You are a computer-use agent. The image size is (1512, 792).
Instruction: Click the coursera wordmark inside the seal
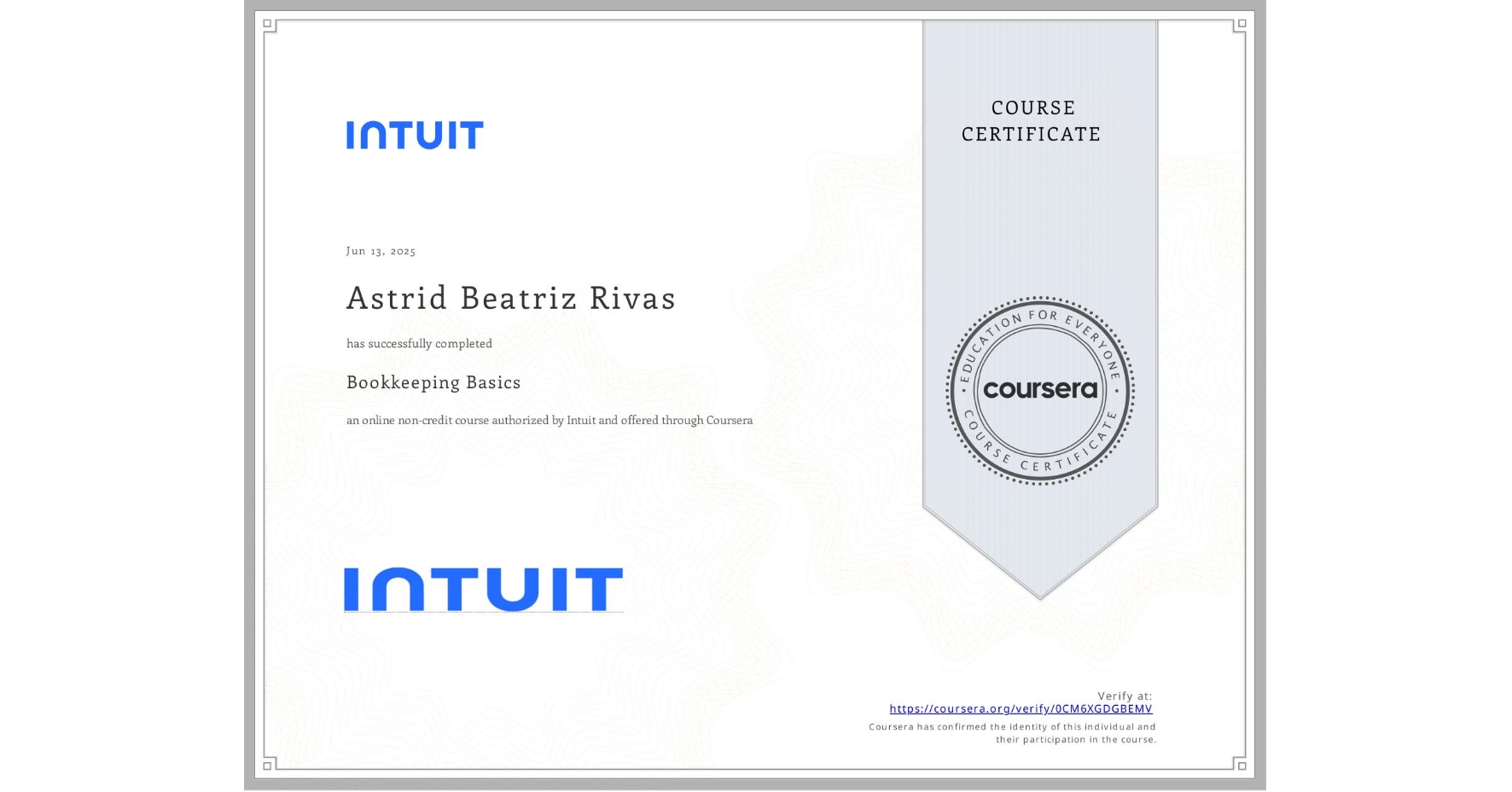tap(1040, 391)
